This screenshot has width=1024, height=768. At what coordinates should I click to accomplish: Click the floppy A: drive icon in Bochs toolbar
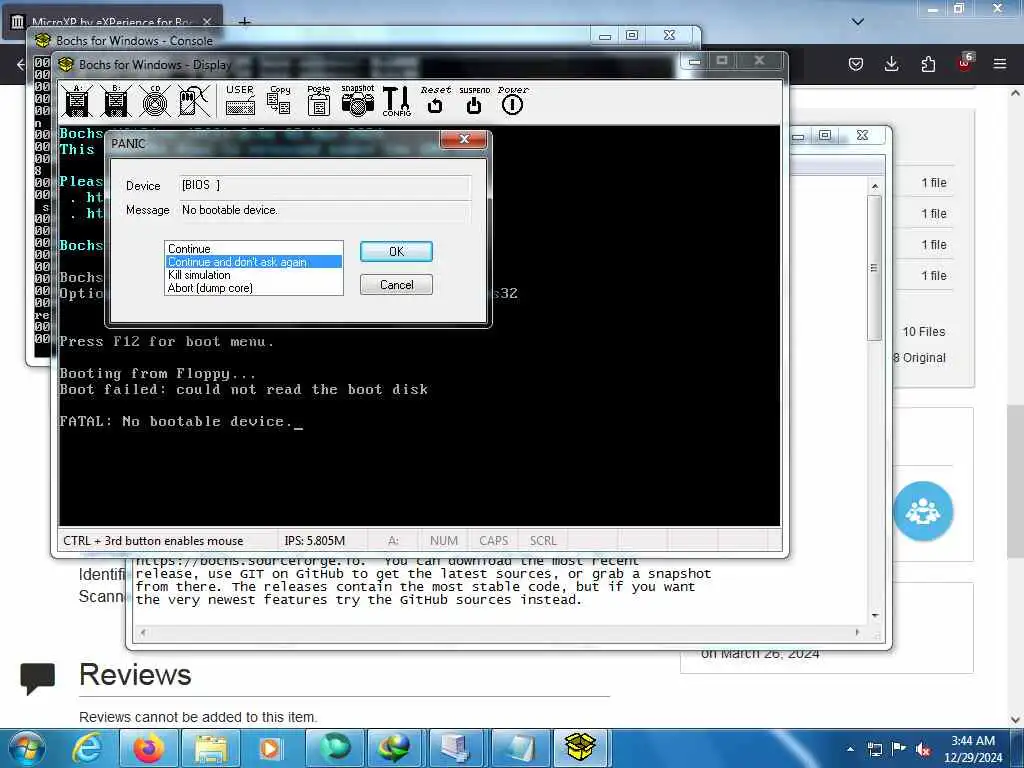click(x=77, y=101)
